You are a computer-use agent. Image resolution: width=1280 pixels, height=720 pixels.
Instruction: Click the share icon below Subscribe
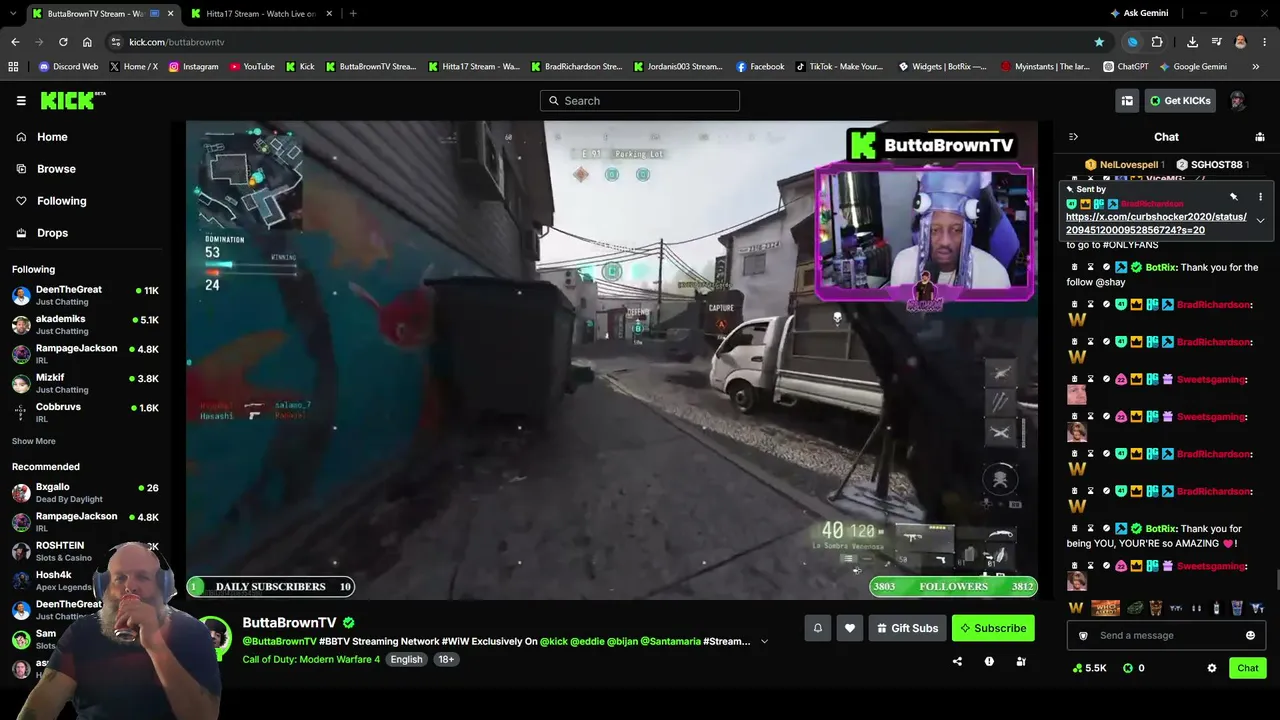[957, 661]
